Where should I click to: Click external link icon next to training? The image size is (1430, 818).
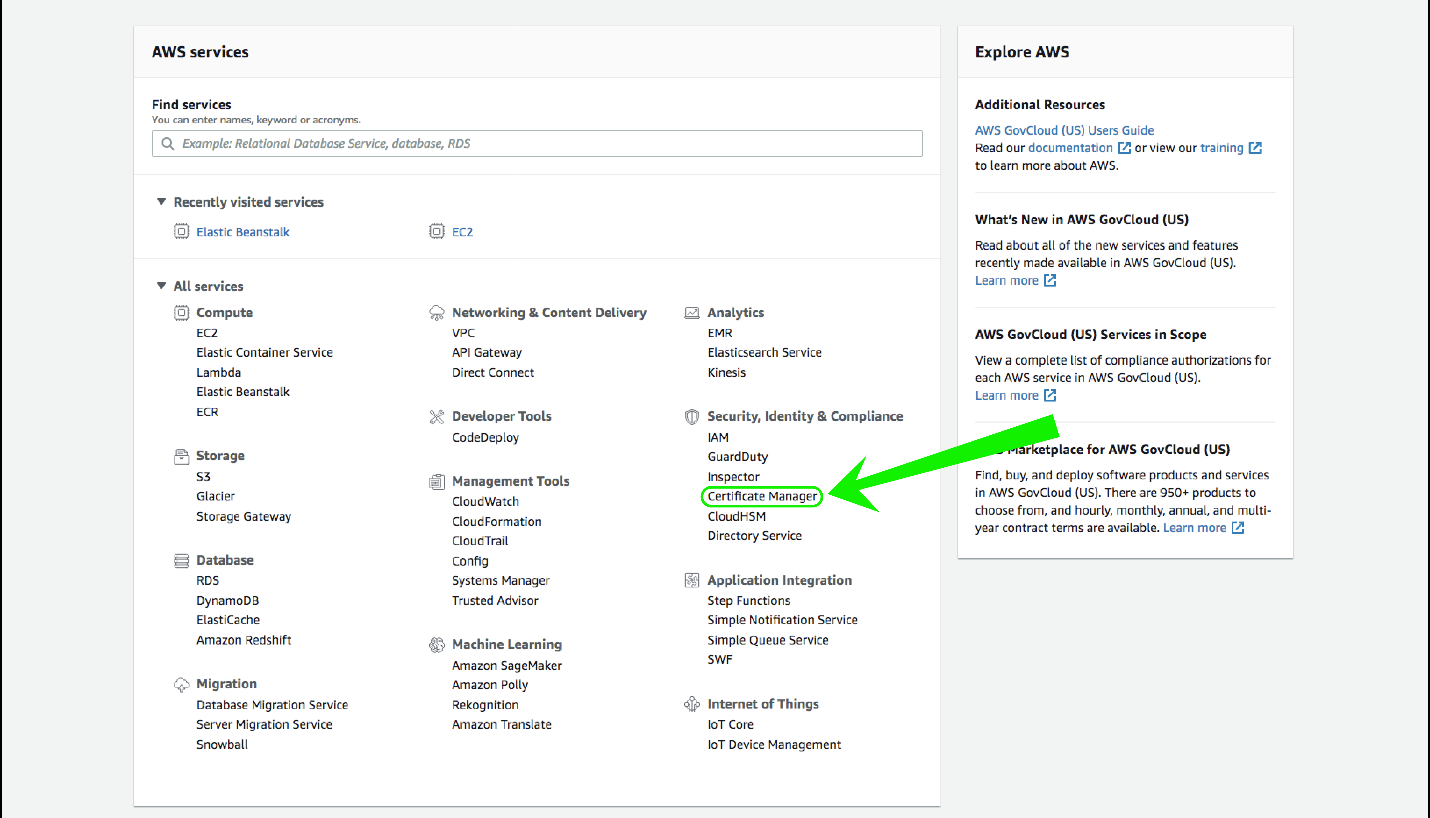[x=1255, y=148]
